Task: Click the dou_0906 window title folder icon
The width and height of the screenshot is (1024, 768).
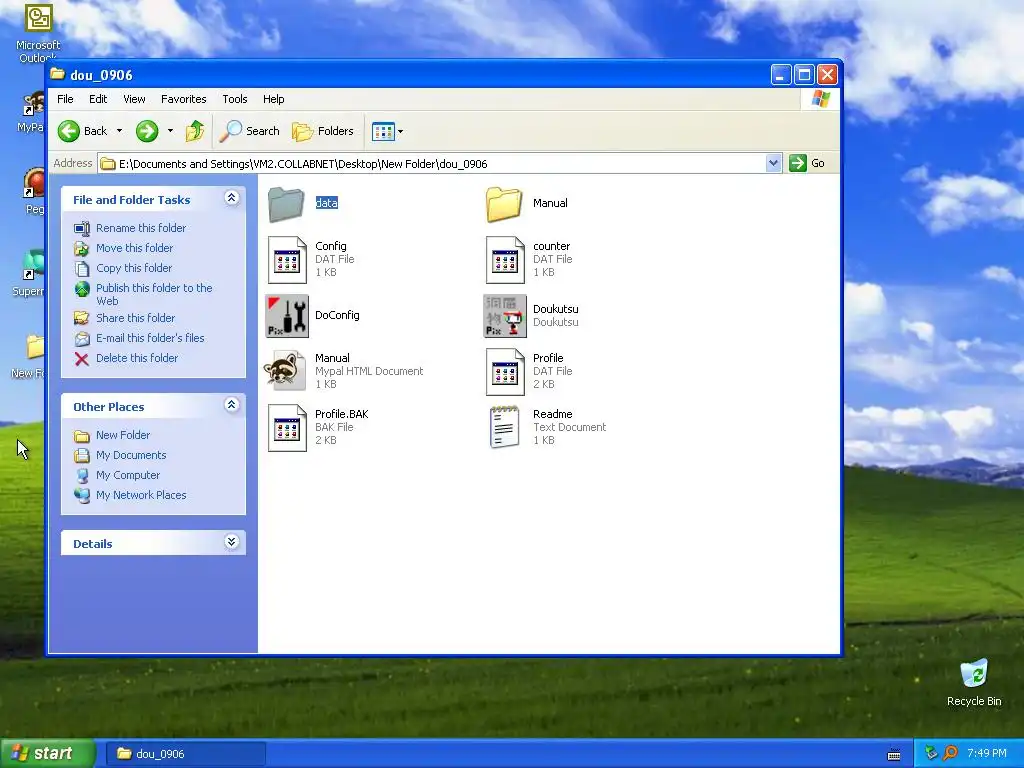Action: (x=58, y=74)
